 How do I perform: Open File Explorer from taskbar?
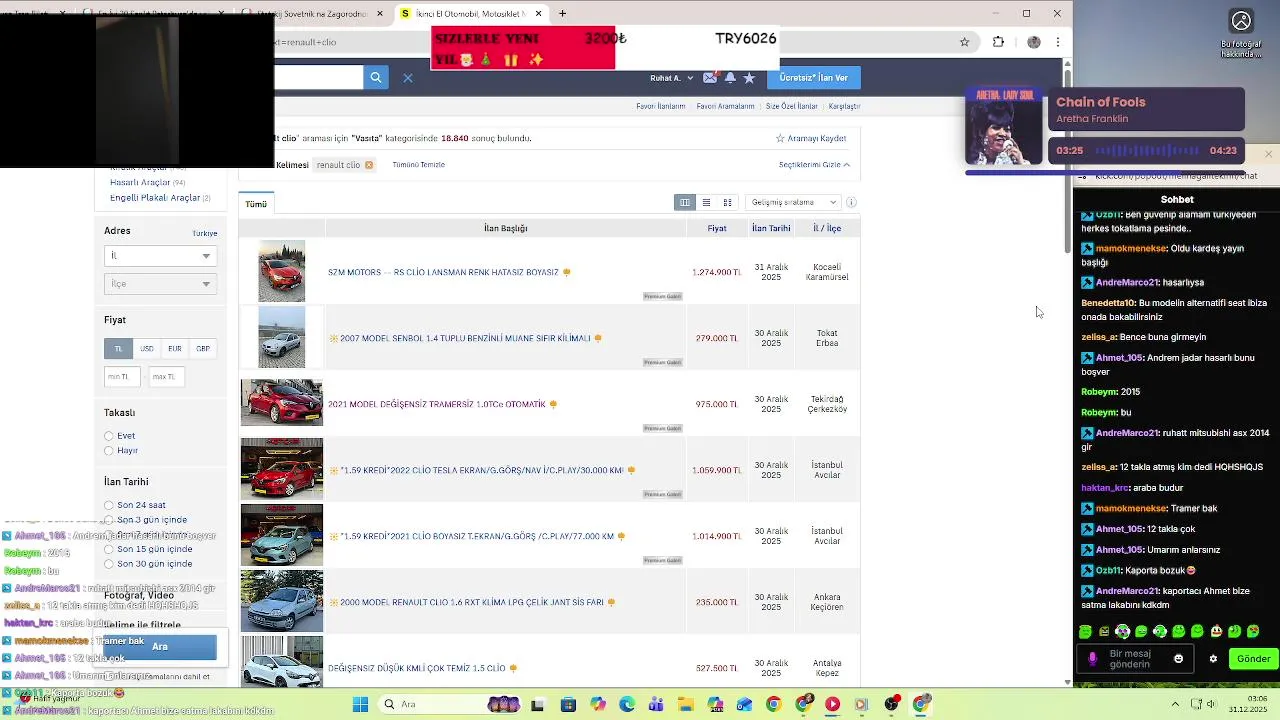(685, 704)
